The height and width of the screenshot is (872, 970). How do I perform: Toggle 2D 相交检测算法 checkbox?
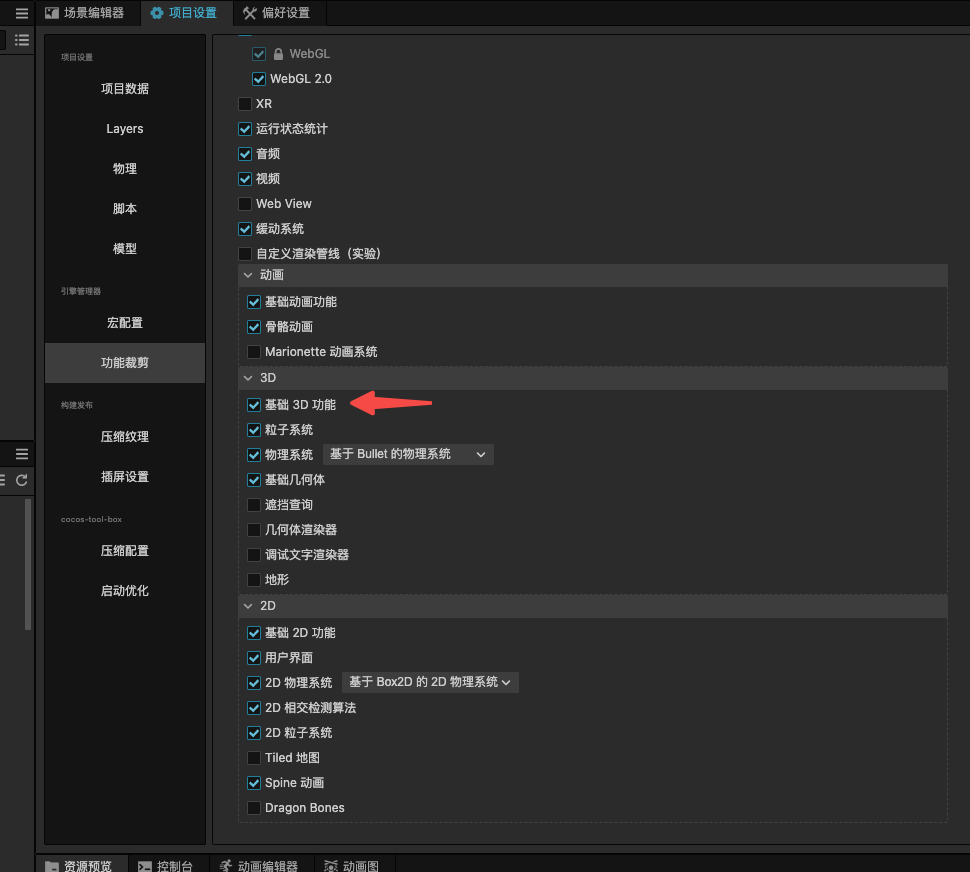[x=254, y=708]
